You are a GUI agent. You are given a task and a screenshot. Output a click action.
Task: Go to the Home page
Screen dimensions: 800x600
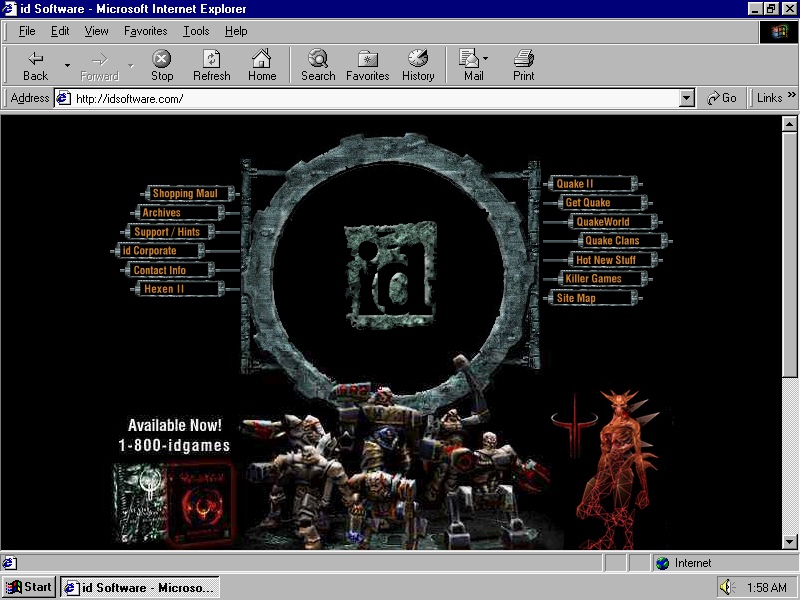click(262, 66)
